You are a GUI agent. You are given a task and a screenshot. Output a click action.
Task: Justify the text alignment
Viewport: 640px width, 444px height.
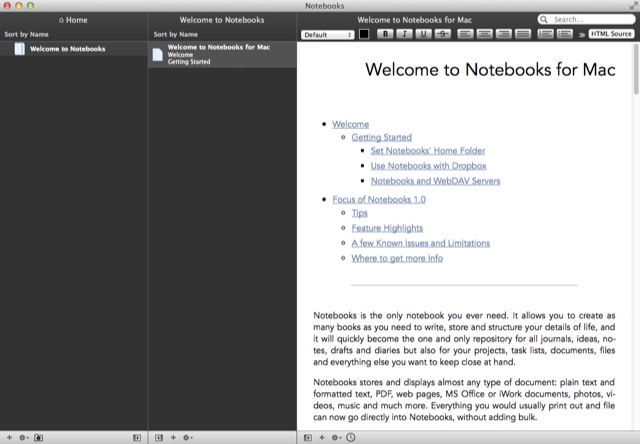click(x=523, y=34)
